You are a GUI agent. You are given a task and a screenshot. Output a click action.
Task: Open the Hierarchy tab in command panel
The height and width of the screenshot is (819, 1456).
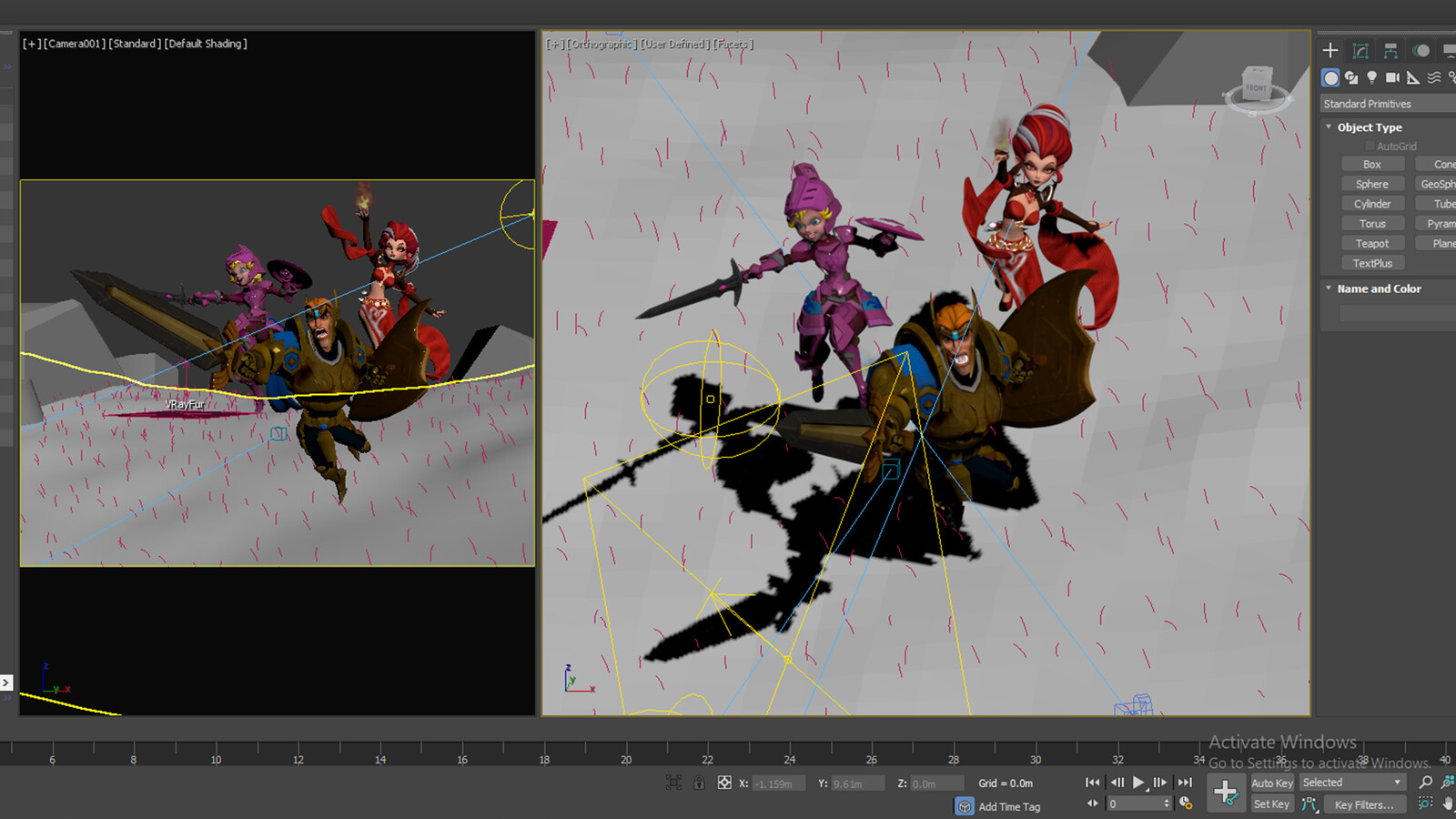coord(1390,51)
